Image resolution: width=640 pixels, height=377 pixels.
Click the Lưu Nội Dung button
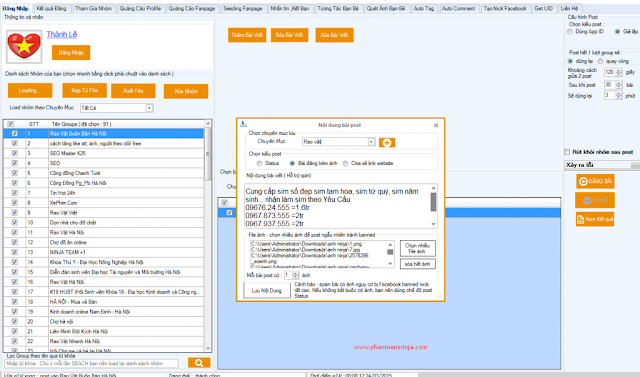click(267, 291)
